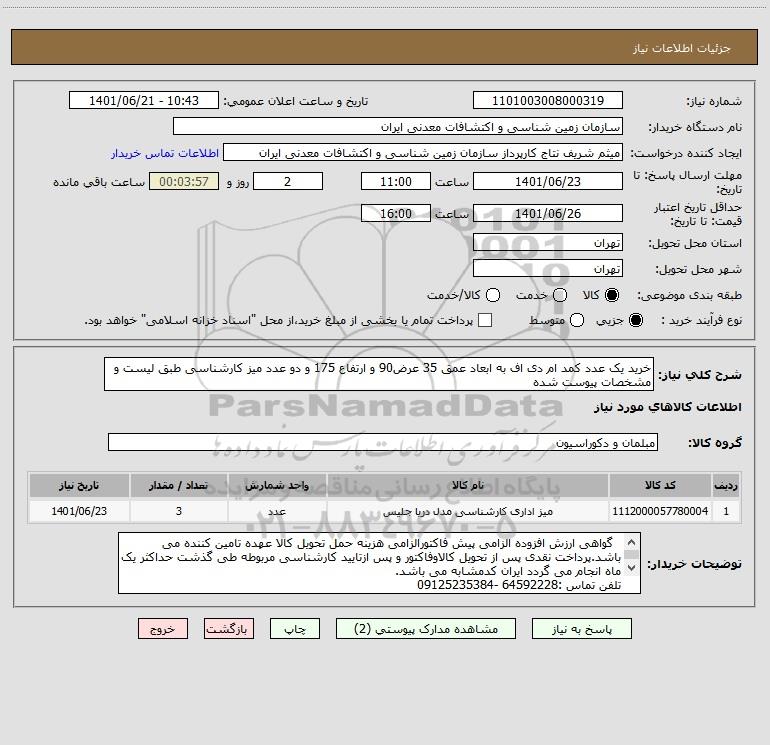The image size is (770, 745).
Task: Click the جزئیات اطلاعات نیاز header title
Action: pos(682,48)
